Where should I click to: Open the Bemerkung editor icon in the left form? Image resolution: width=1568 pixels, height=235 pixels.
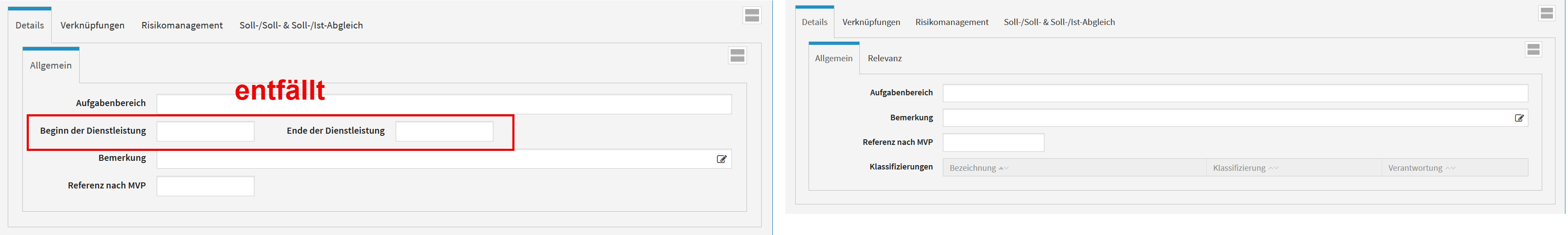point(721,159)
